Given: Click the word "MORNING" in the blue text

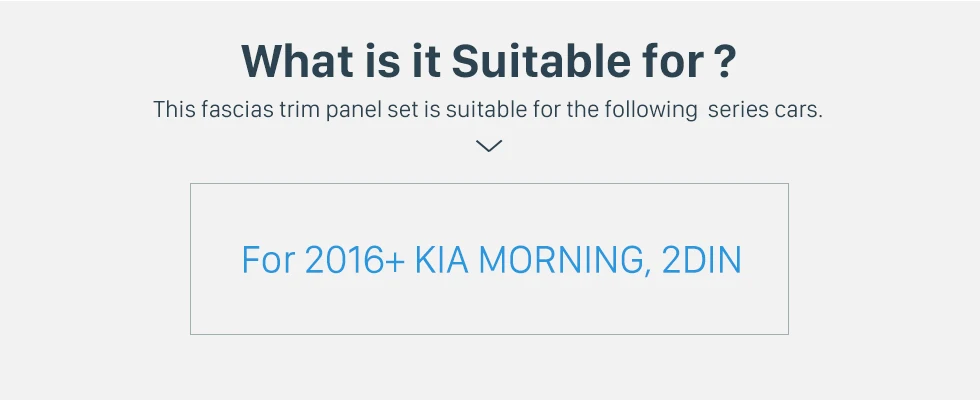Looking at the screenshot, I should 562,260.
